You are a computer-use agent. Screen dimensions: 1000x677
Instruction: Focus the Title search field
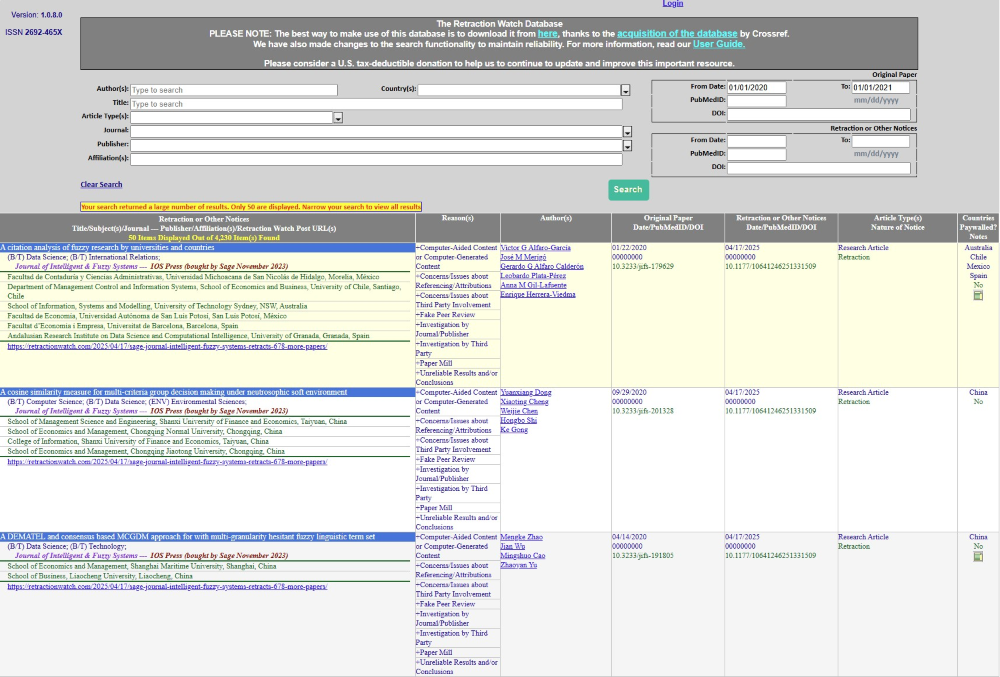pyautogui.click(x=376, y=104)
